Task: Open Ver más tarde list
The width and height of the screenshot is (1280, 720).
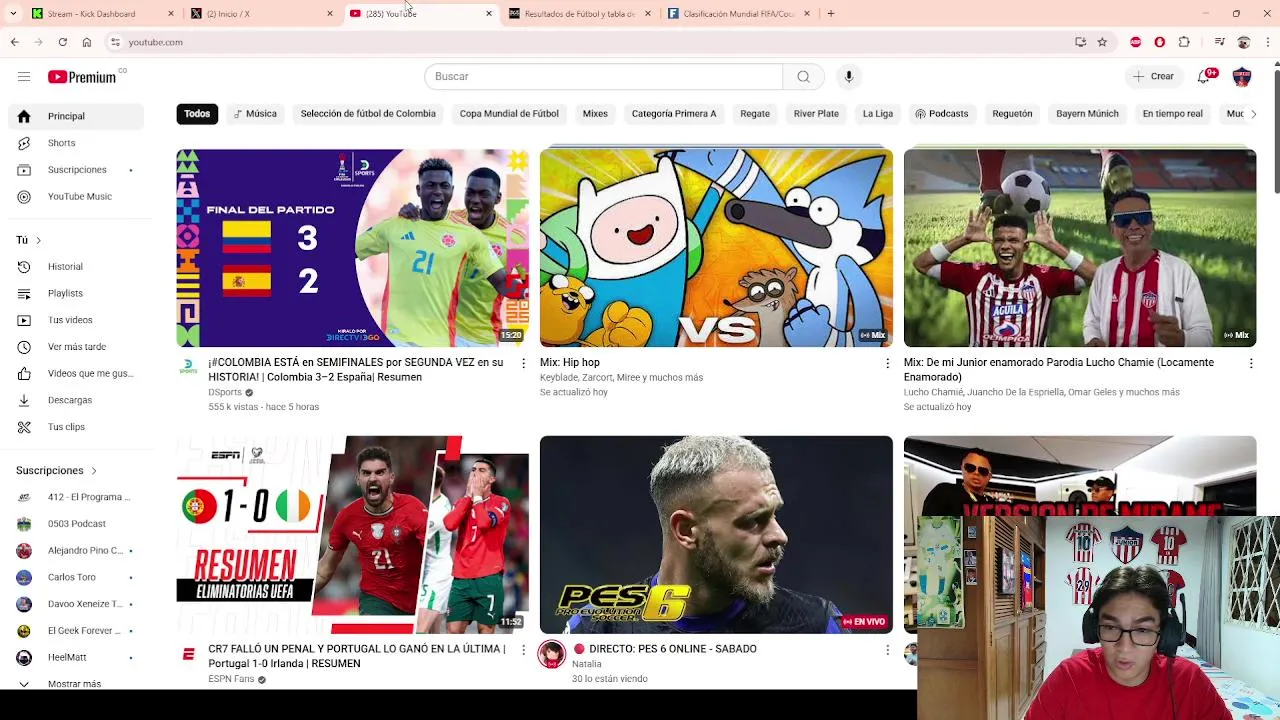Action: [76, 347]
